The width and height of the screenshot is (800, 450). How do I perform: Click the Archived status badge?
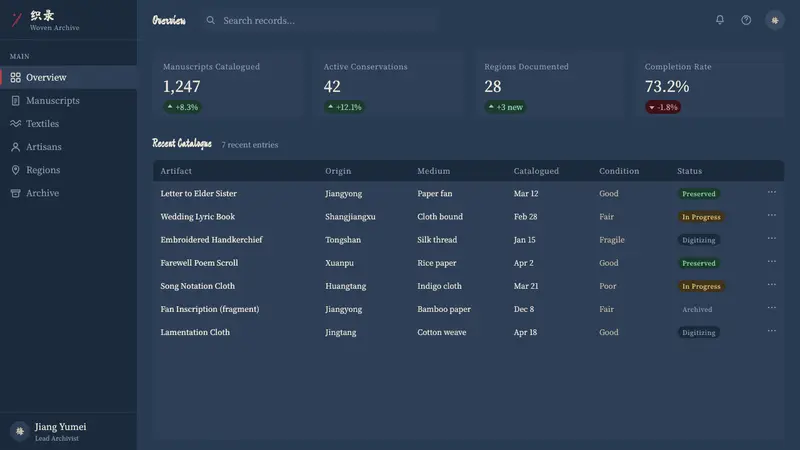(x=697, y=309)
